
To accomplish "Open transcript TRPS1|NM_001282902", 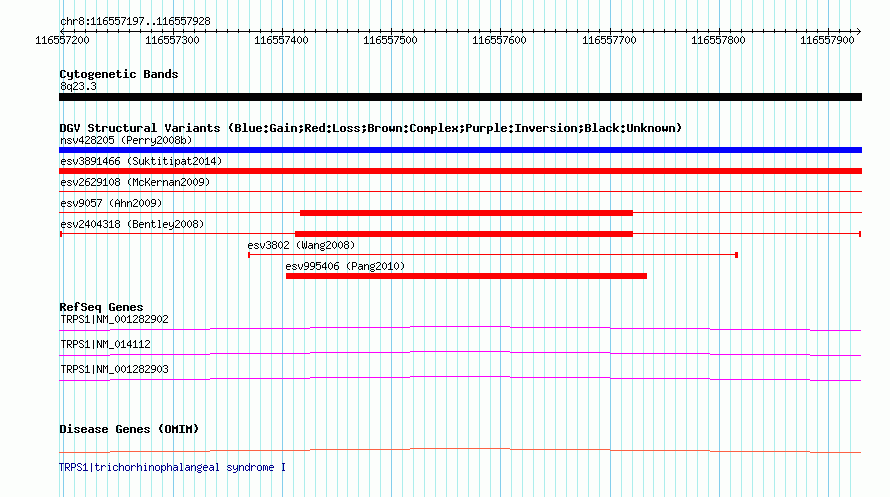I will coord(114,319).
